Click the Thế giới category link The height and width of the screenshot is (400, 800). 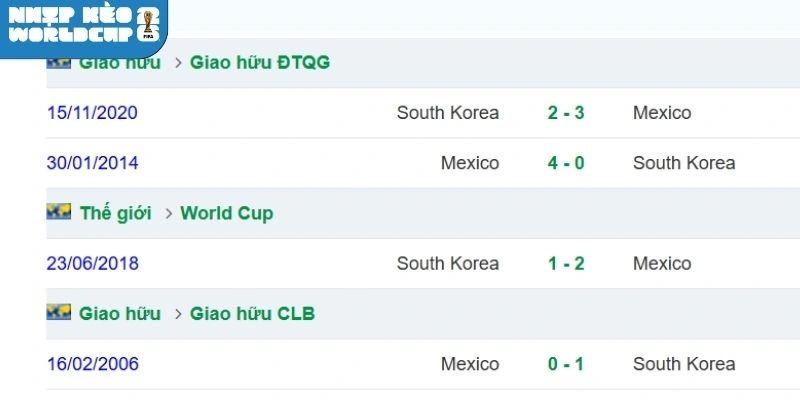[116, 213]
